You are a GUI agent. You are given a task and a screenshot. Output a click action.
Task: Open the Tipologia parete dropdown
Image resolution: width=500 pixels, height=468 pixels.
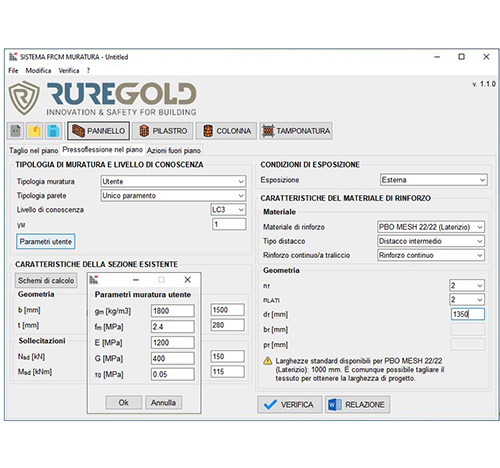click(x=173, y=196)
